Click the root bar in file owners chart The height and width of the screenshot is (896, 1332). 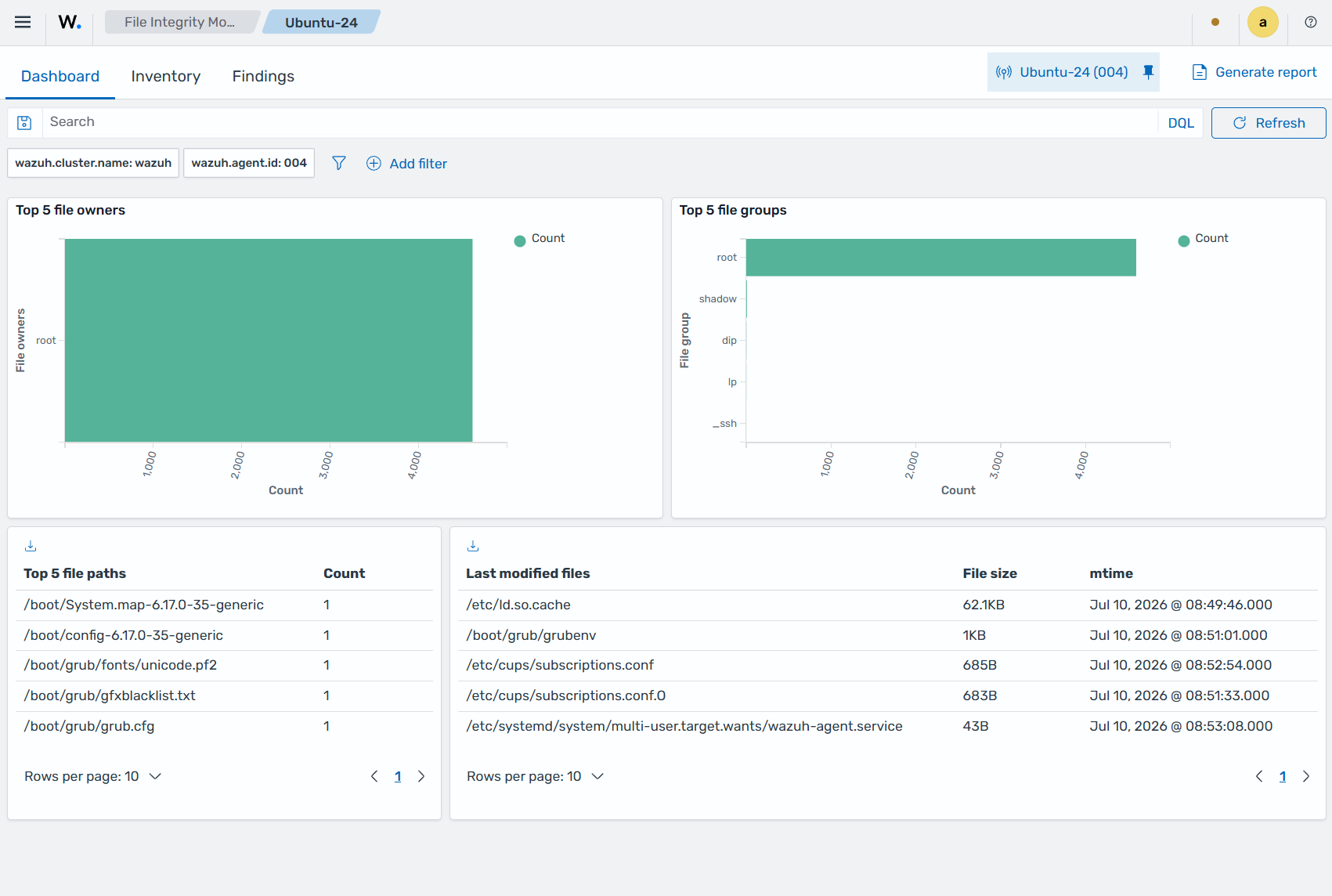269,340
